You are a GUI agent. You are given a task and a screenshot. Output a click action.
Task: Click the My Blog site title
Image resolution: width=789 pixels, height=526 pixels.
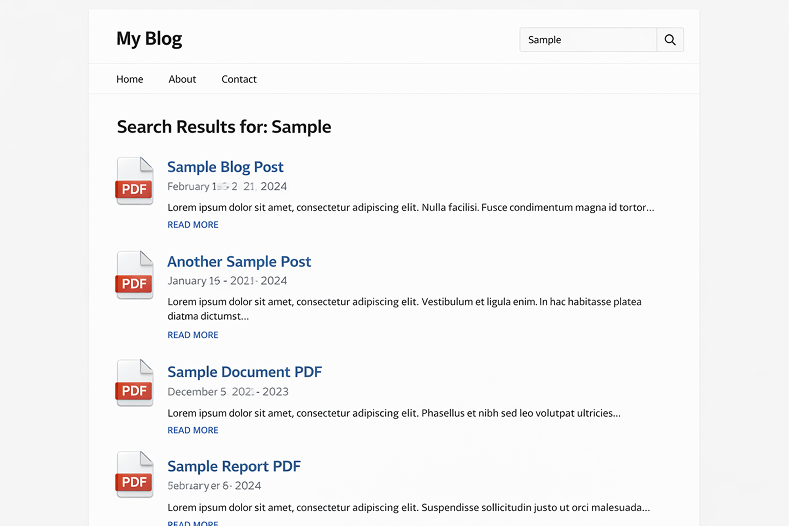tap(149, 39)
